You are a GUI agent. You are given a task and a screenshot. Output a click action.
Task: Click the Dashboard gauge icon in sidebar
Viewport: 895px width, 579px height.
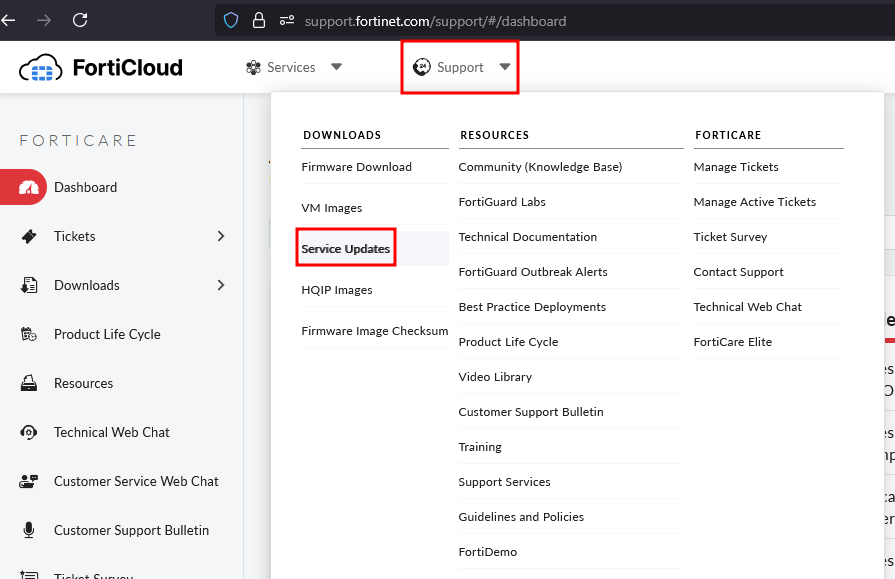[28, 187]
